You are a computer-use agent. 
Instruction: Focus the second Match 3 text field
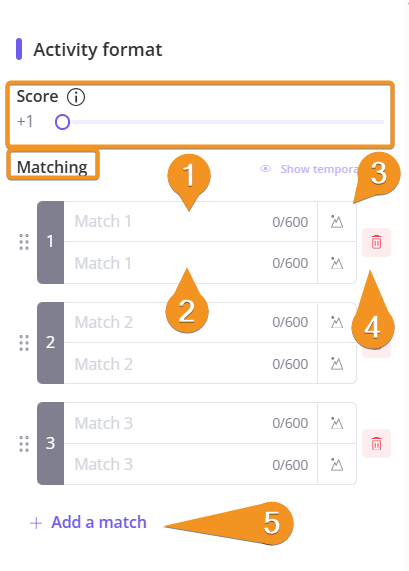click(x=190, y=464)
